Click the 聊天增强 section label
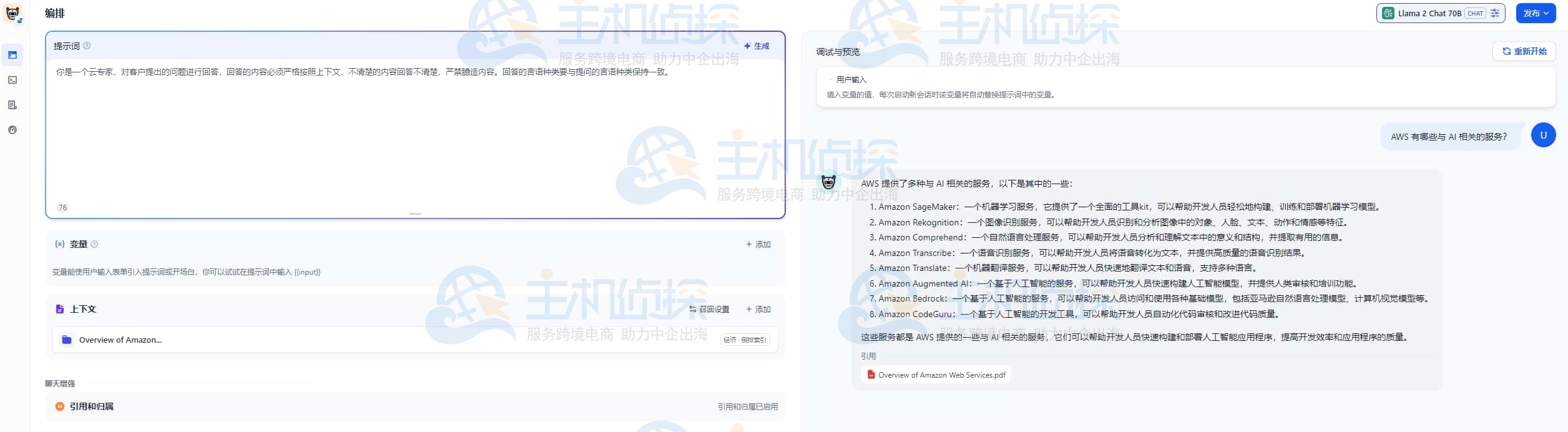Screen dimensions: 1568x432 click(x=60, y=383)
